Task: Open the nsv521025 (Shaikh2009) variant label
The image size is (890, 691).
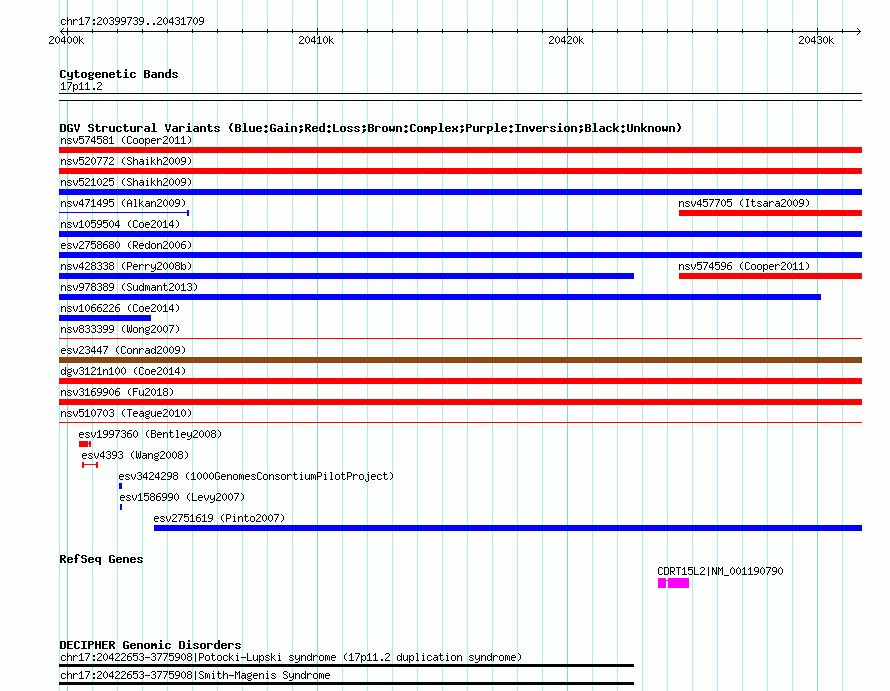Action: point(126,182)
